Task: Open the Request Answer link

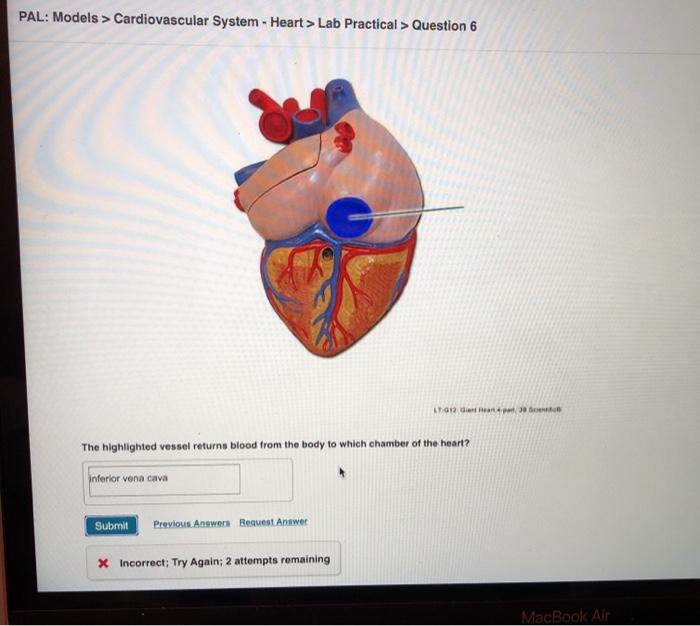Action: tap(273, 522)
